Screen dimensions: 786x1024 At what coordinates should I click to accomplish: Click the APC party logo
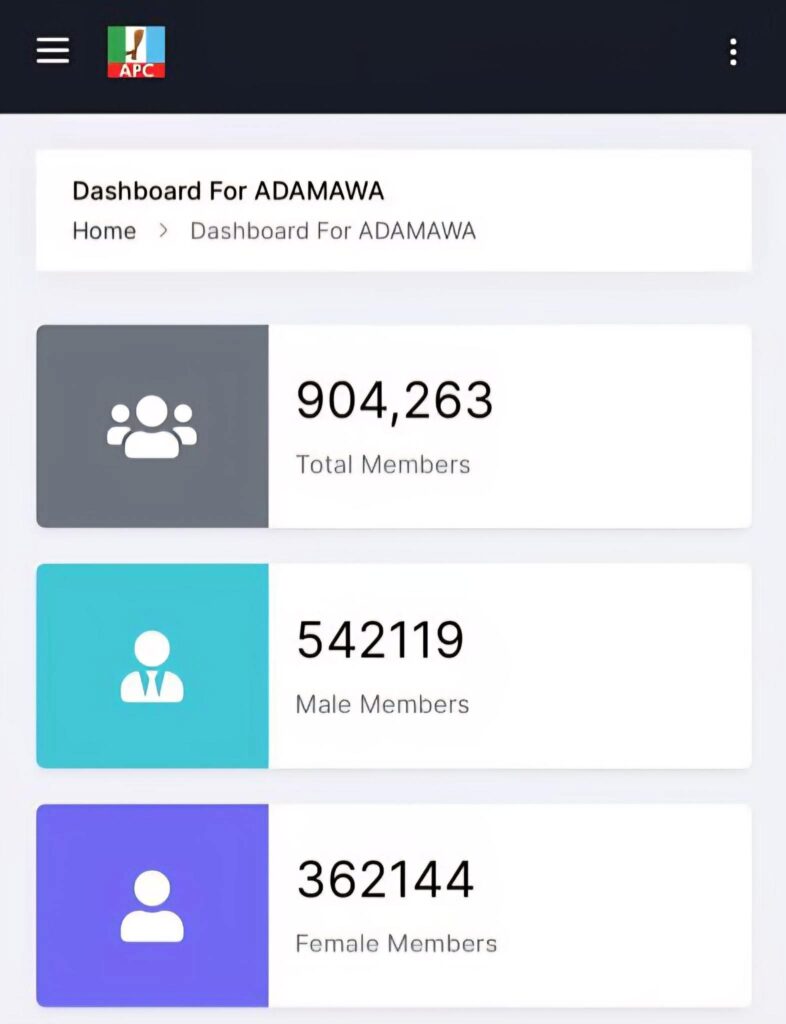click(136, 52)
